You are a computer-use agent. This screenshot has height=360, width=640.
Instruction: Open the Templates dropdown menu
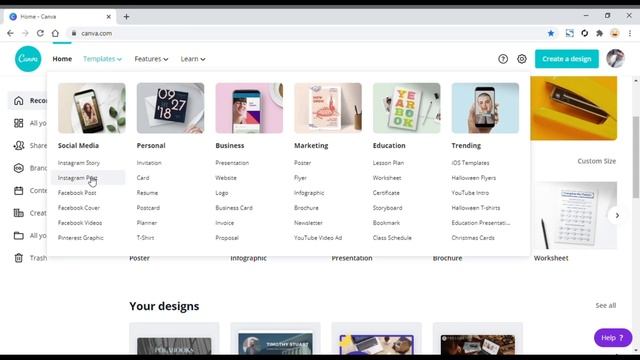(x=102, y=59)
